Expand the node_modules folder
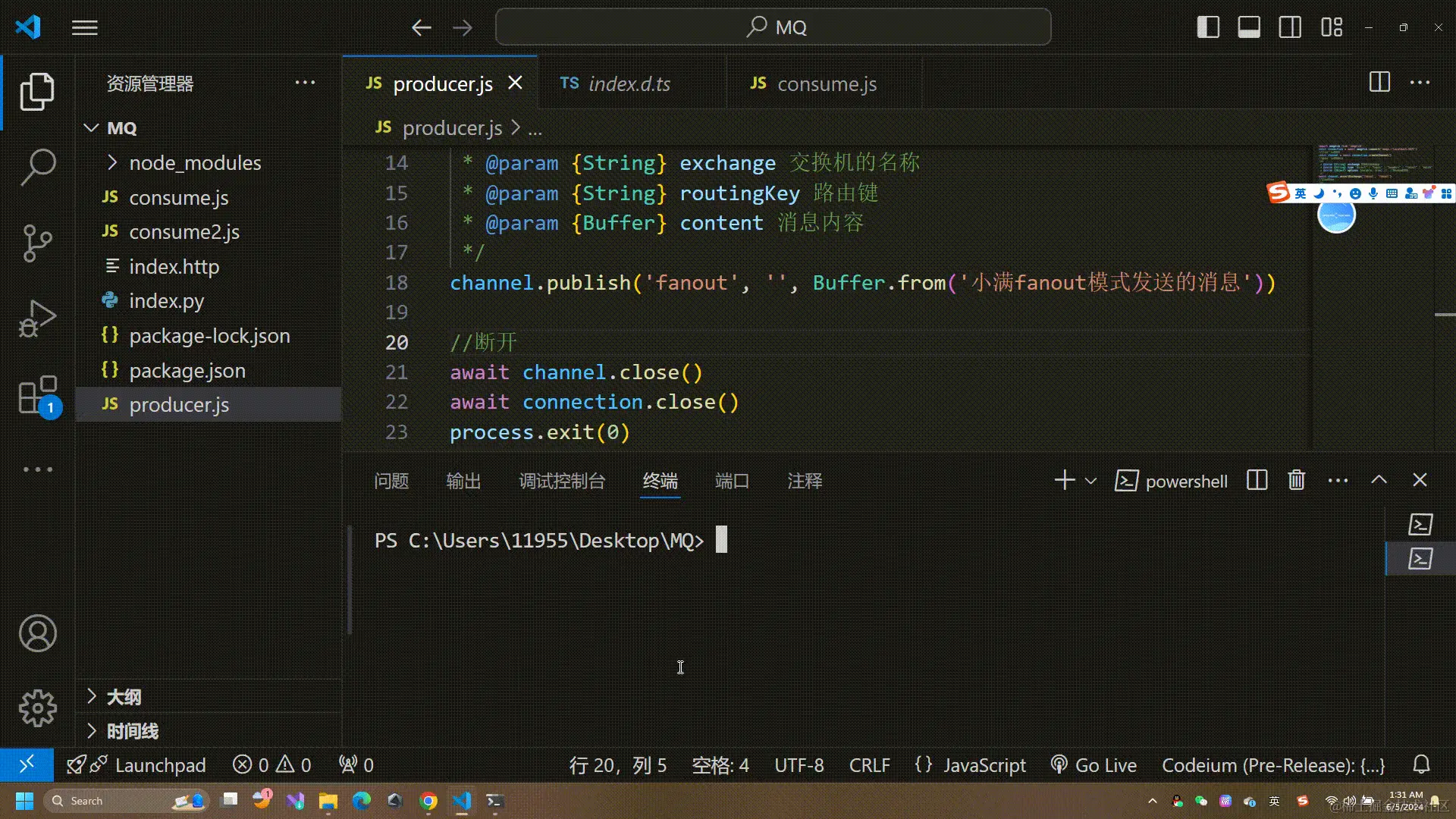Screen dimensions: 1456x819 pos(209,163)
